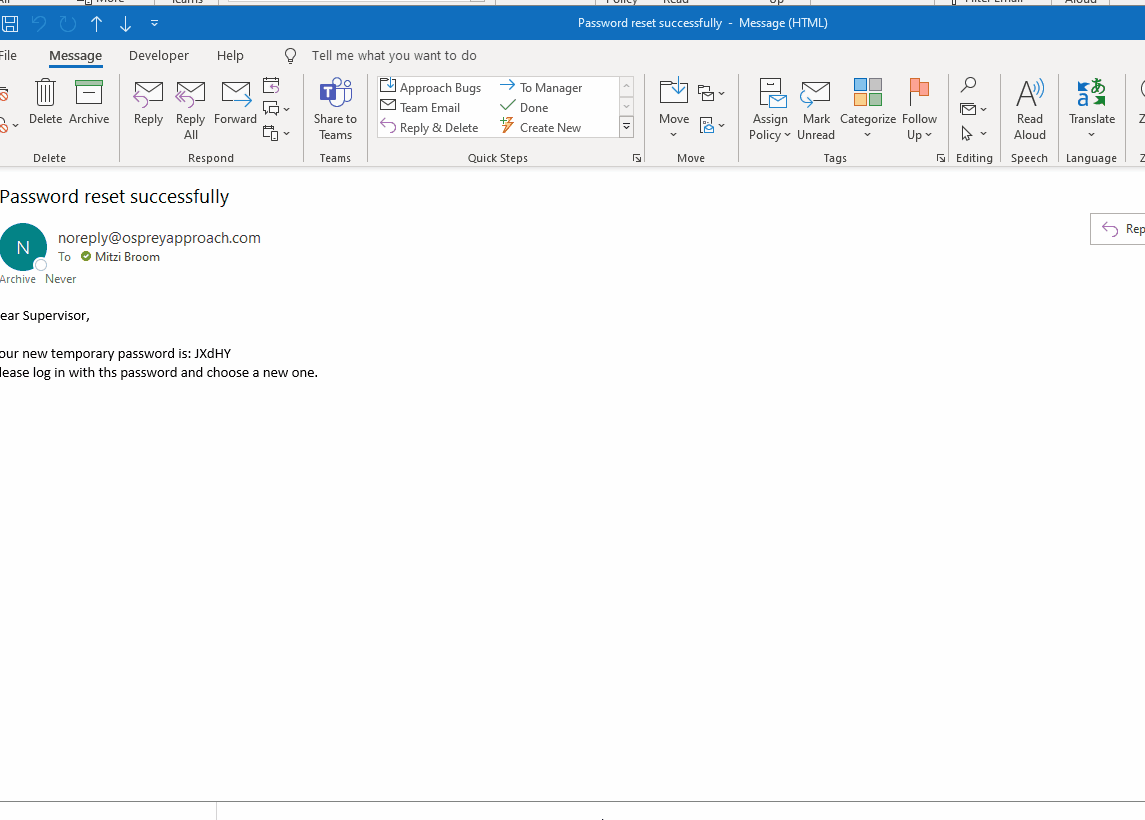1145x820 pixels.
Task: Click the 'Never' retention policy text
Action: (x=61, y=279)
